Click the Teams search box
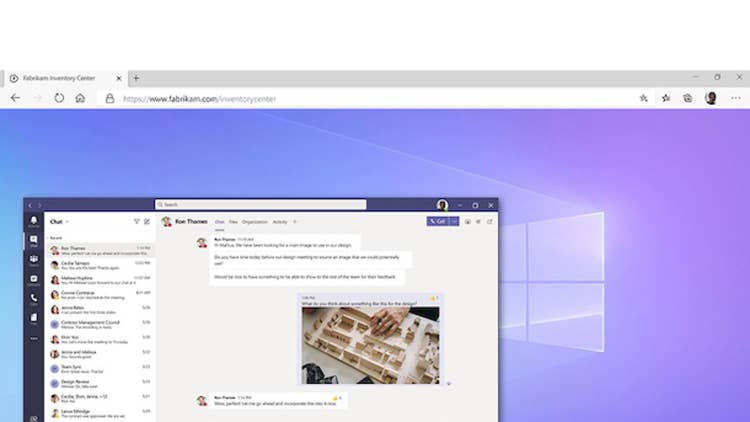750x422 pixels. (260, 204)
